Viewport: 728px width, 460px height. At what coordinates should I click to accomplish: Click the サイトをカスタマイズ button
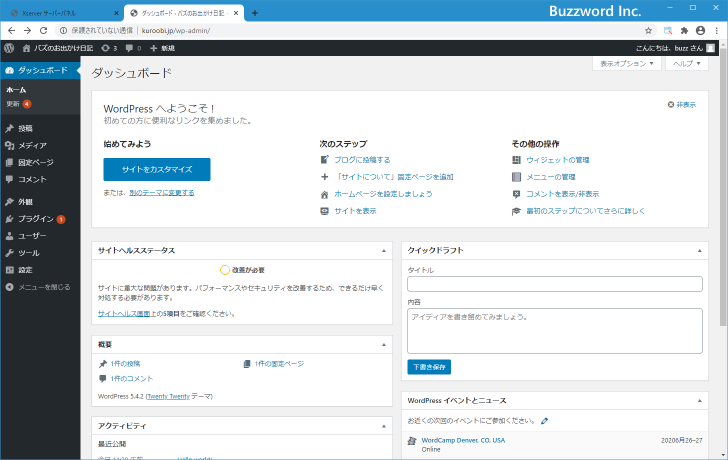pos(157,169)
